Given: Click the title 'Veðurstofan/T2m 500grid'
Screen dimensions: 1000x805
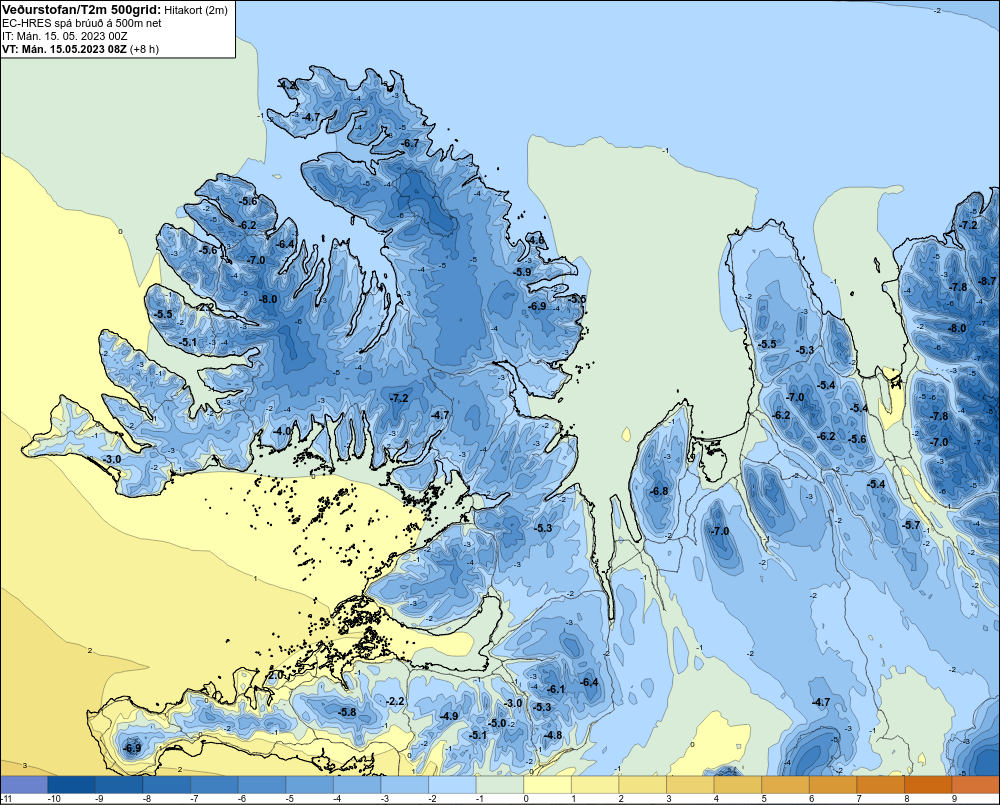Looking at the screenshot, I should click(x=82, y=9).
